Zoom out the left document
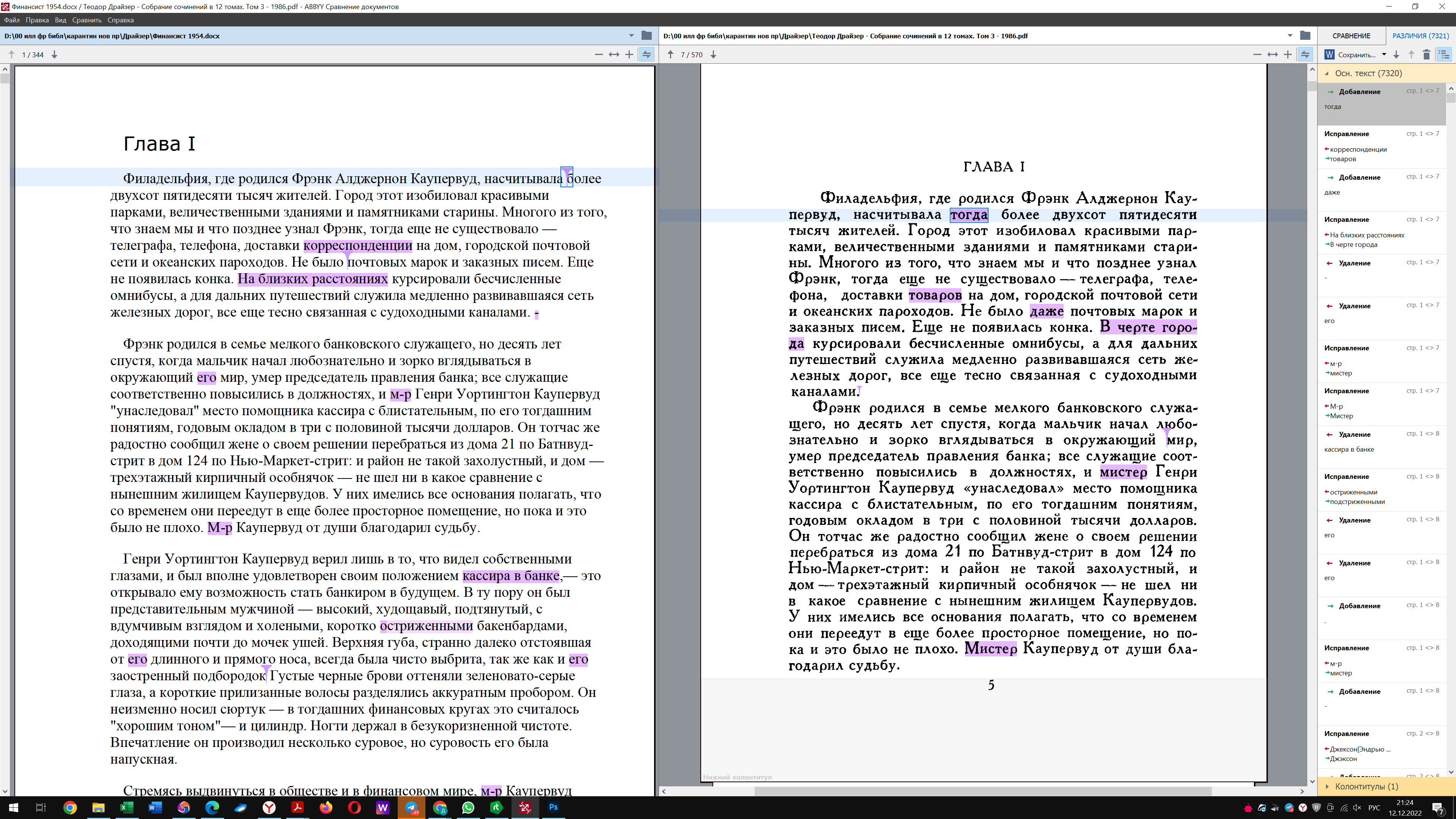 599,55
